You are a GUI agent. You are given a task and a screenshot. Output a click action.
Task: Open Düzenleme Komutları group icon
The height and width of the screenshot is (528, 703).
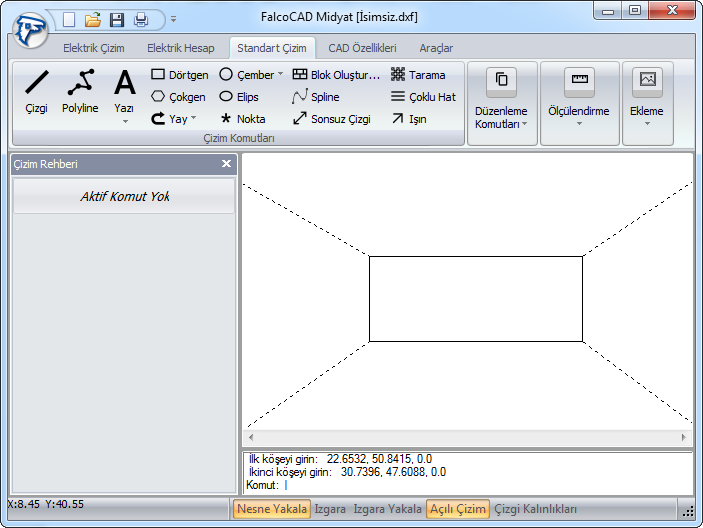[501, 82]
